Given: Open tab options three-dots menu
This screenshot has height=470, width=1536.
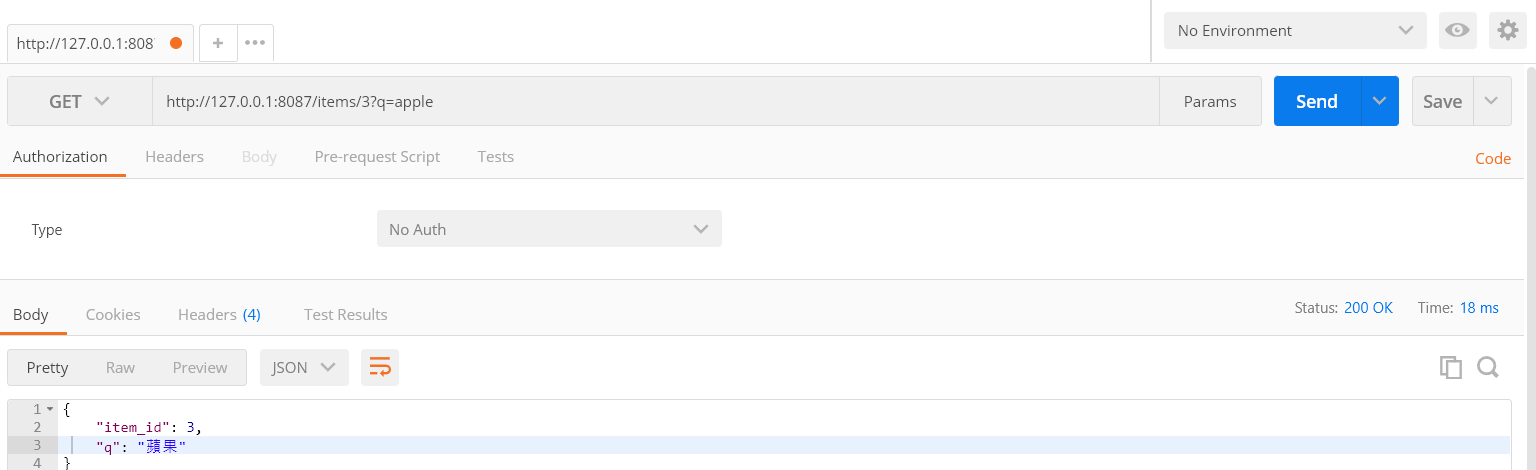Looking at the screenshot, I should 255,43.
